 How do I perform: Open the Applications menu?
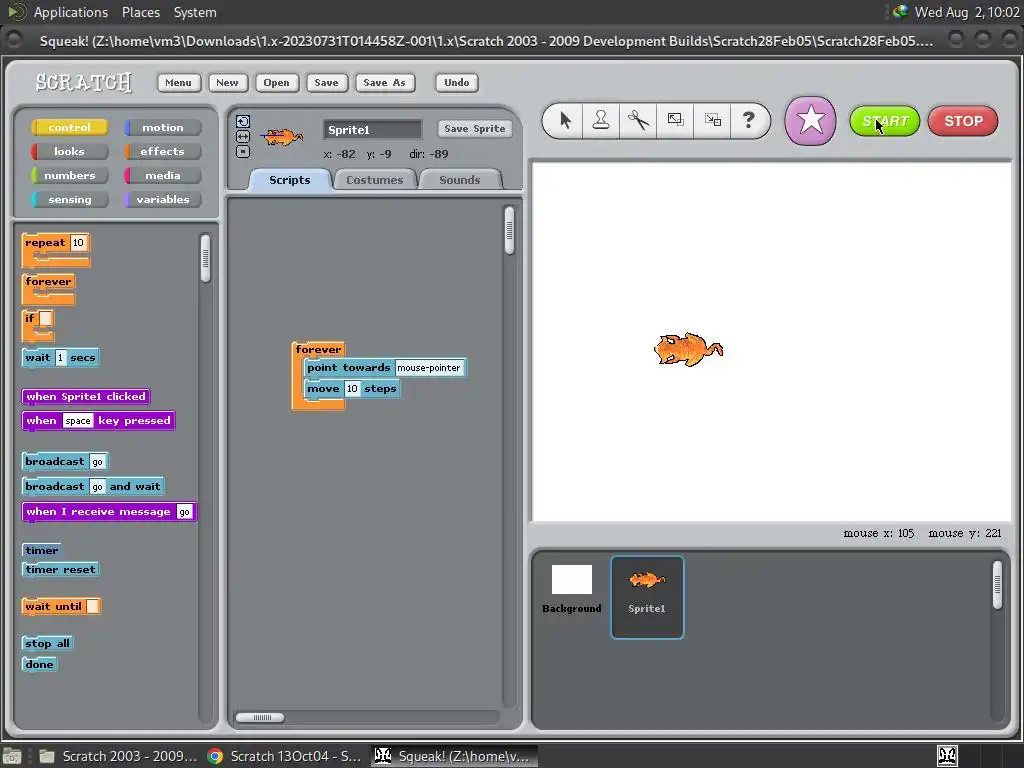tap(71, 12)
